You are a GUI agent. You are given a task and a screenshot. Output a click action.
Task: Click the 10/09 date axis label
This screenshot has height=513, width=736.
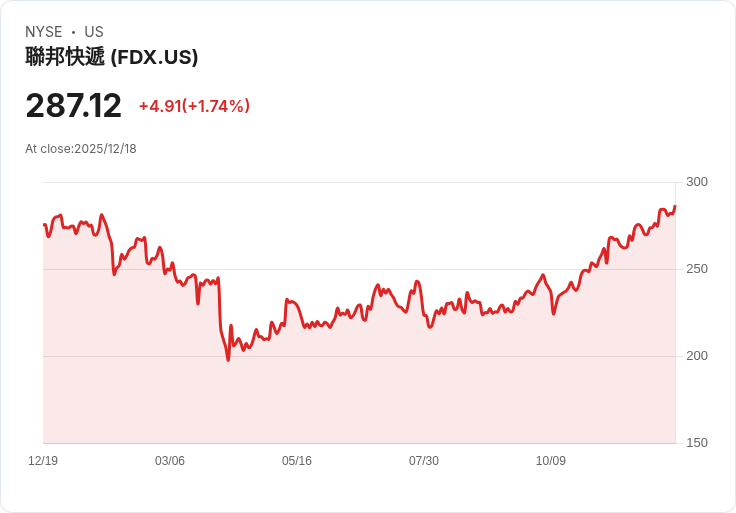pos(551,461)
